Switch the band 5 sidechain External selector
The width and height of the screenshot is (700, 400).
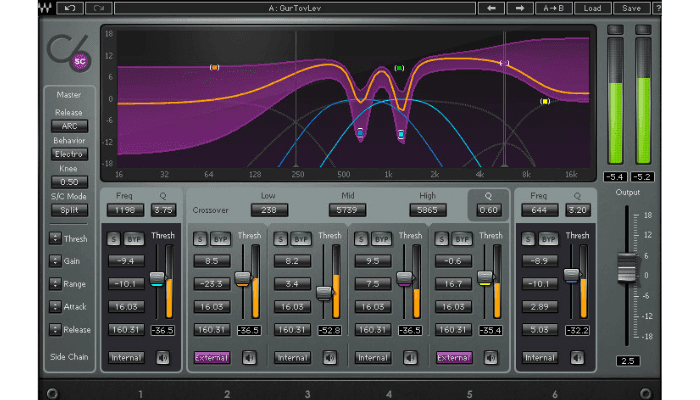[454, 358]
